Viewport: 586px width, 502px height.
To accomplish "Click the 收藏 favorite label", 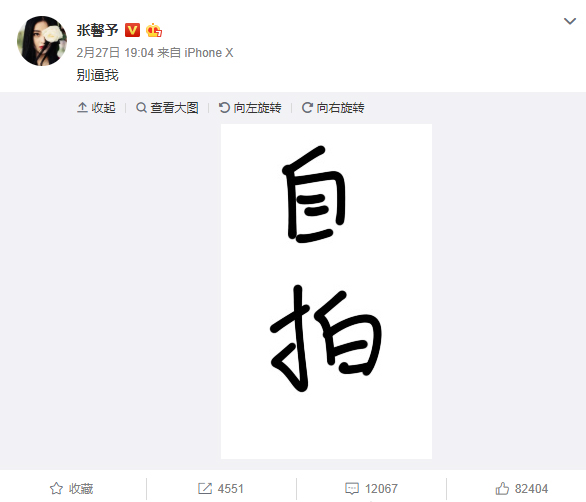I will click(x=81, y=489).
